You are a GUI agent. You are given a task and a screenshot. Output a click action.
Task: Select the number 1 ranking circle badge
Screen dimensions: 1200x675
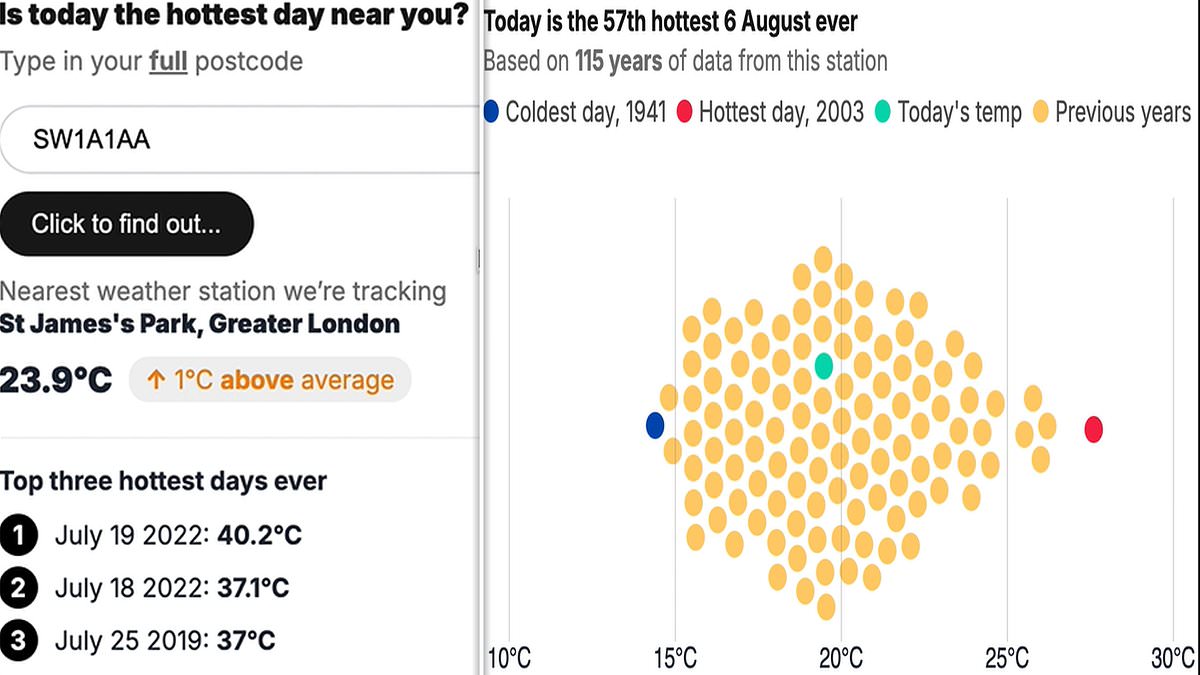[18, 535]
